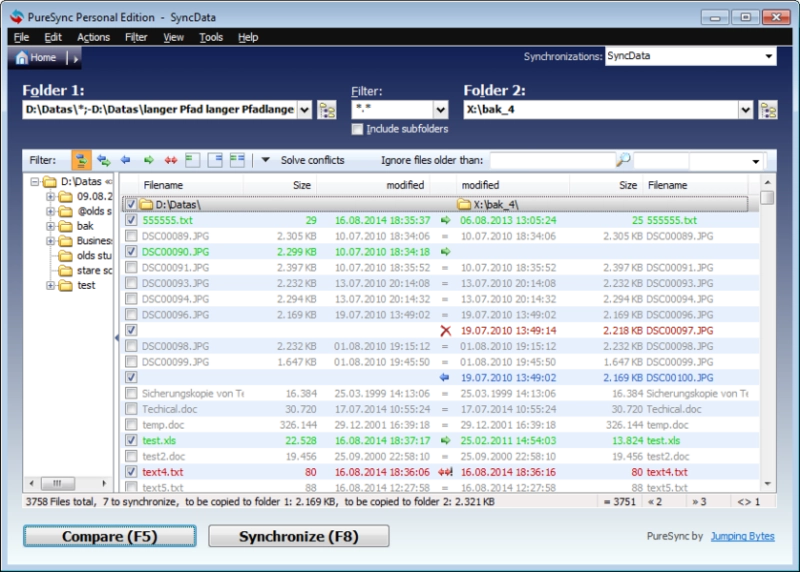
Task: Filter files copied to the right (green arrow)
Action: (148, 160)
